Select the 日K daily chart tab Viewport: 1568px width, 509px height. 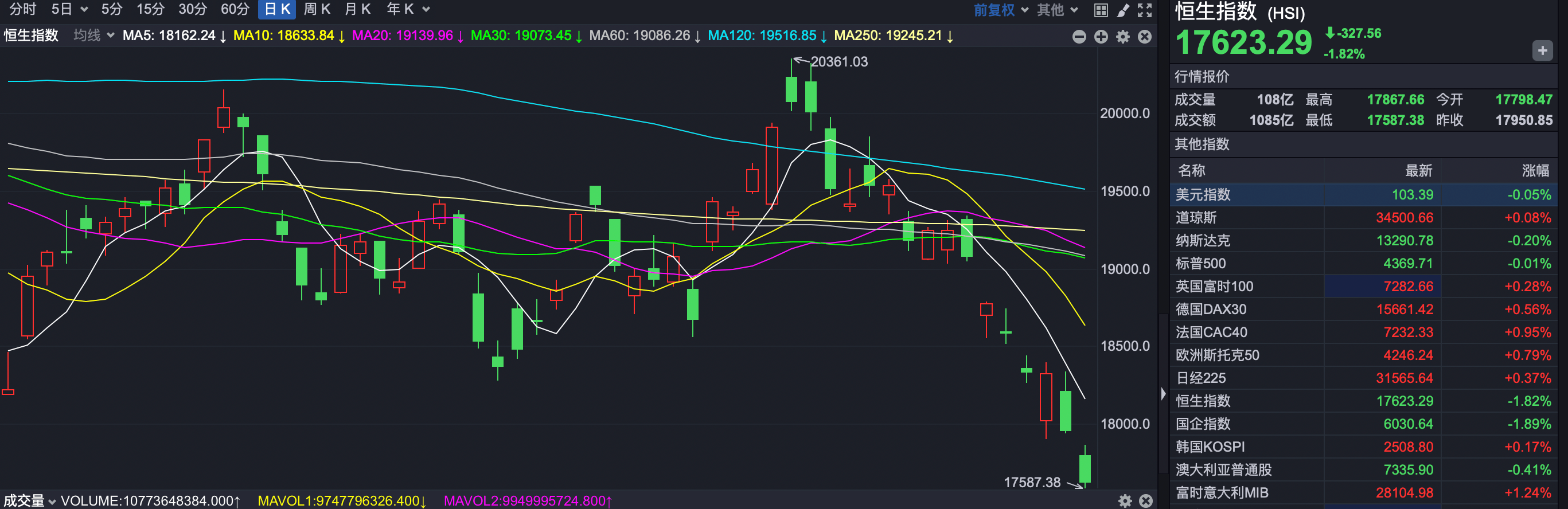pos(277,9)
